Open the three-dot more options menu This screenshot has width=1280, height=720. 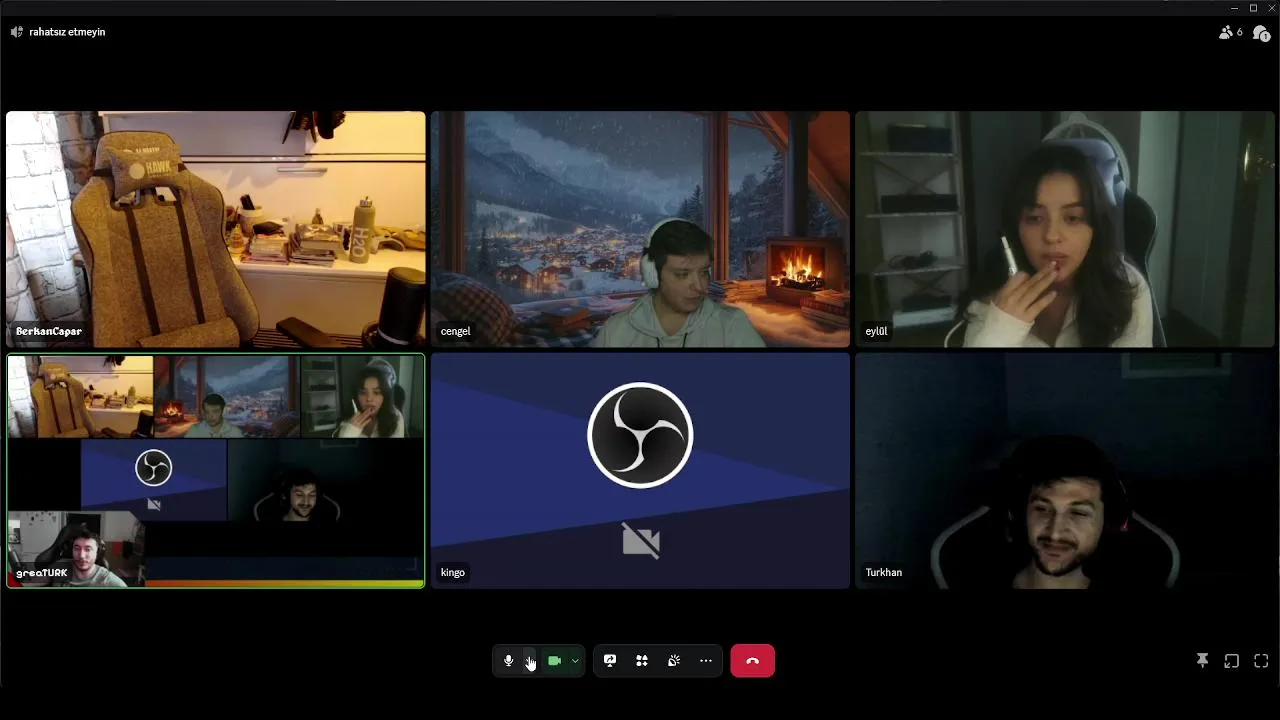pyautogui.click(x=706, y=661)
